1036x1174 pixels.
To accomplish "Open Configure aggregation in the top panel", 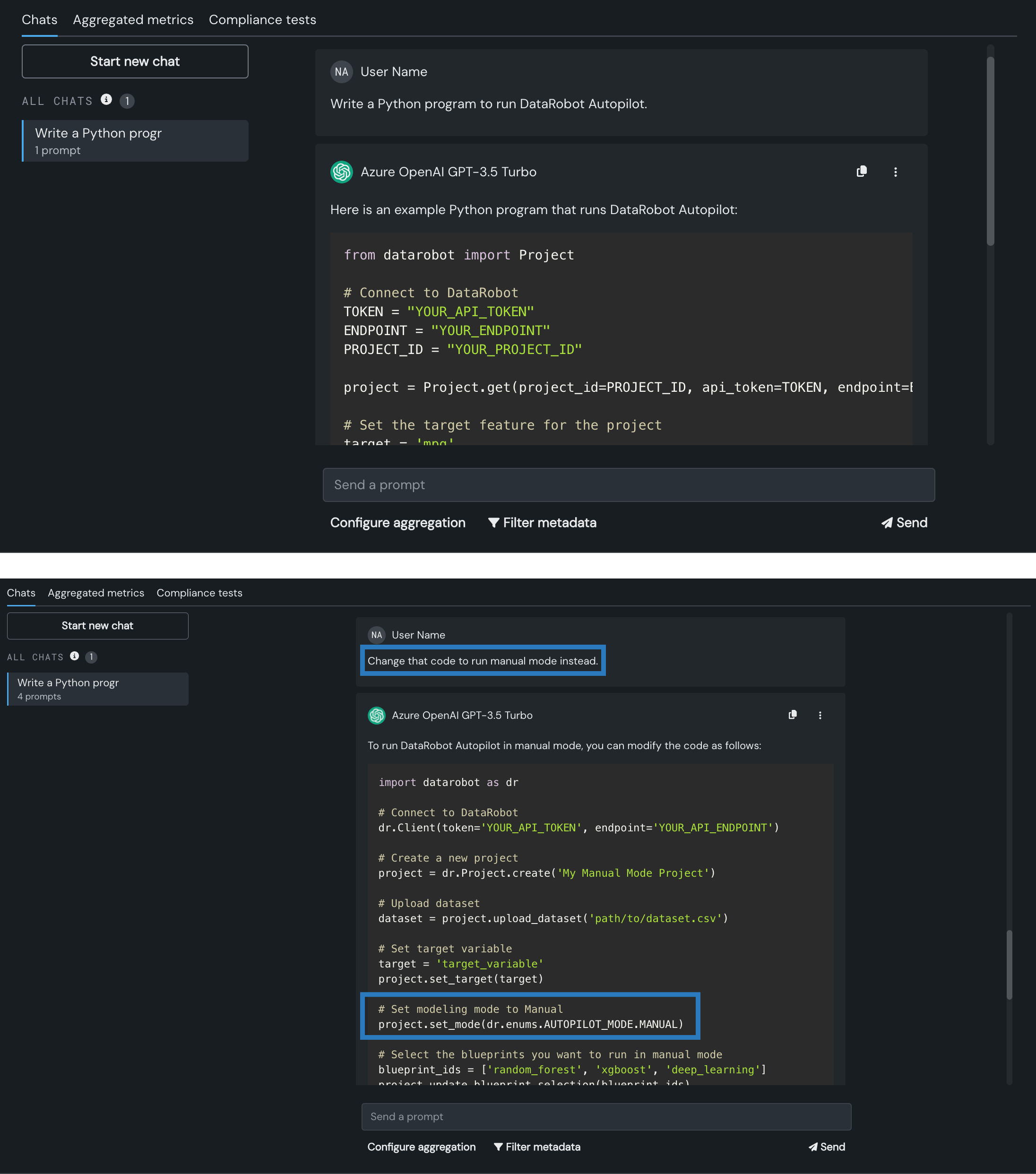I will [x=397, y=523].
